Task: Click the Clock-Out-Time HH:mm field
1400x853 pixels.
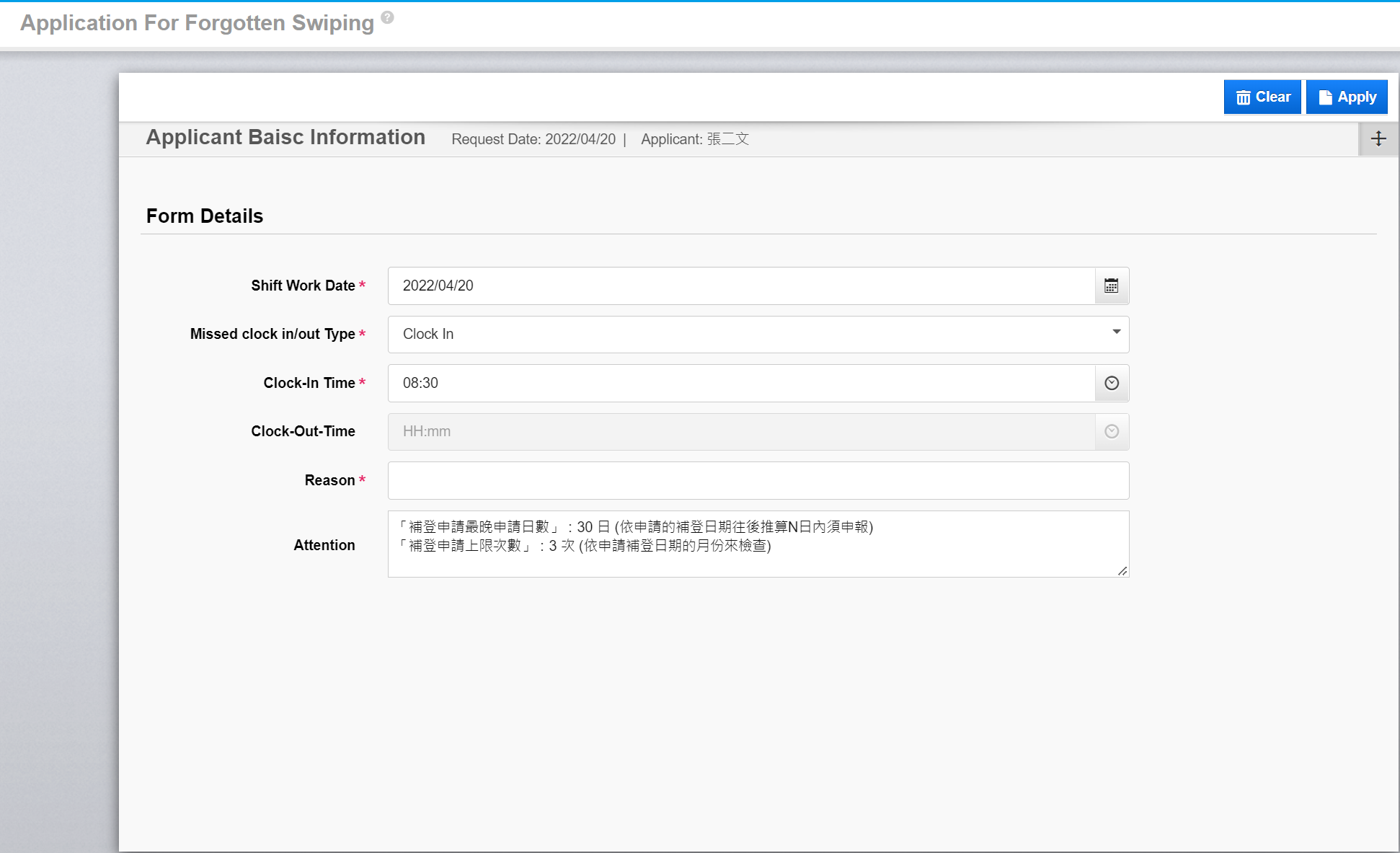Action: (741, 432)
